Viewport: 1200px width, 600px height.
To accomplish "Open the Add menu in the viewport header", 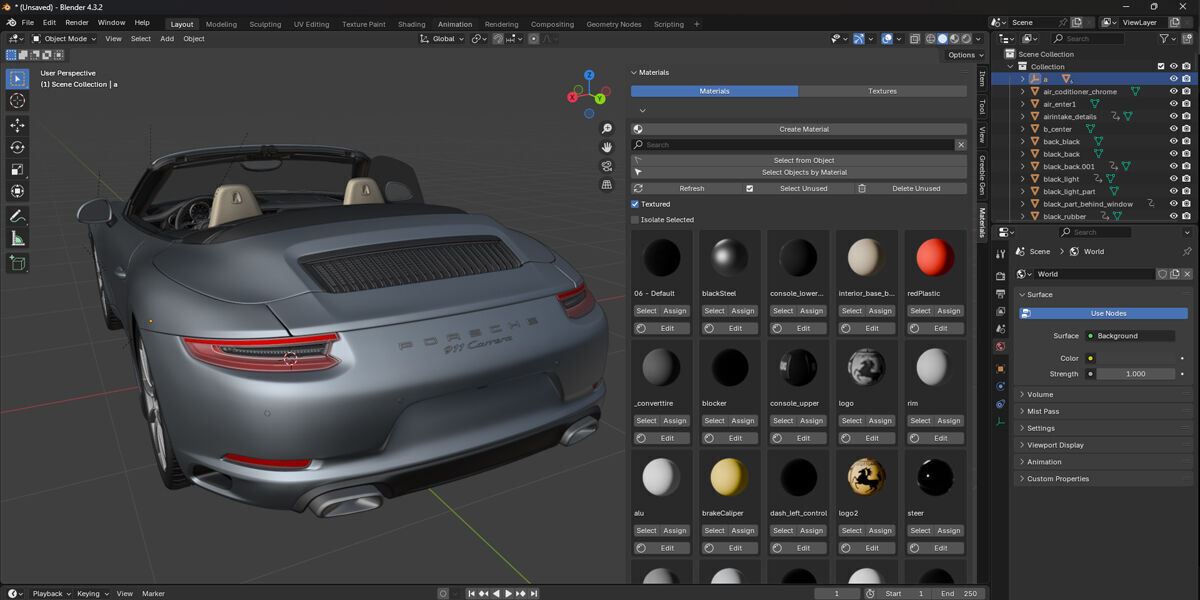I will (x=167, y=39).
